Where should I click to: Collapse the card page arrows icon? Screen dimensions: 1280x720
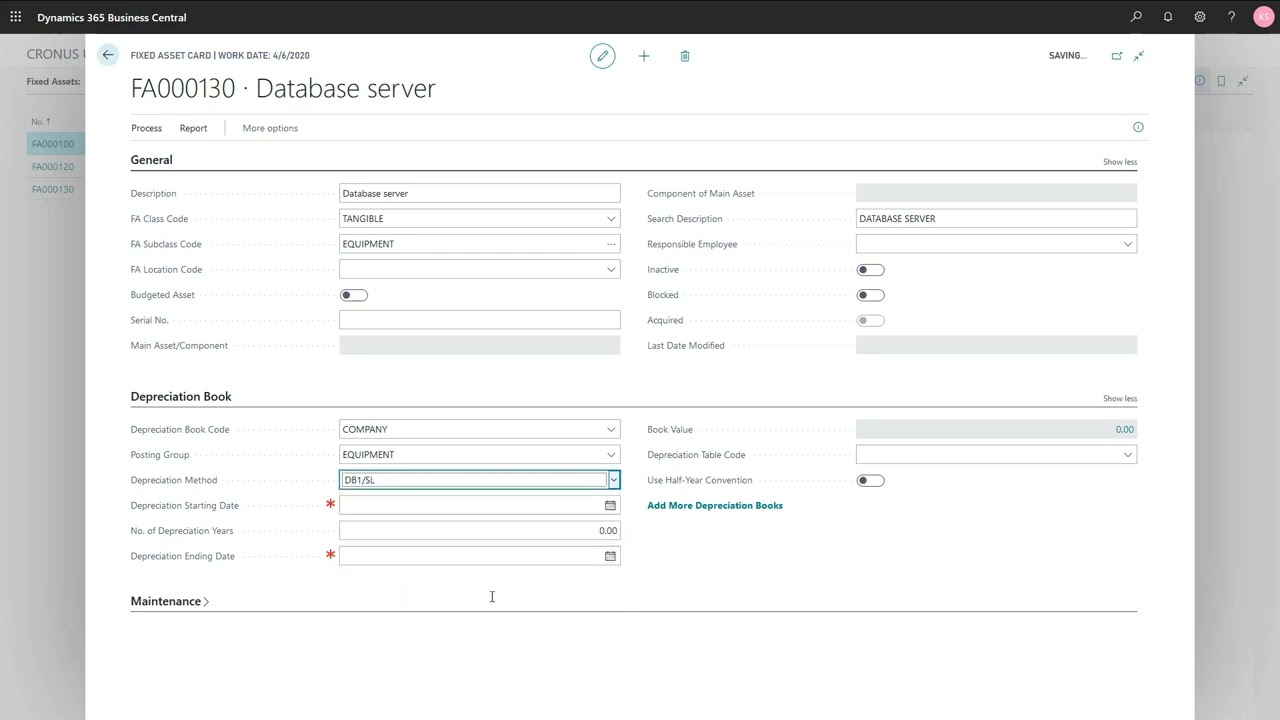click(x=1139, y=56)
